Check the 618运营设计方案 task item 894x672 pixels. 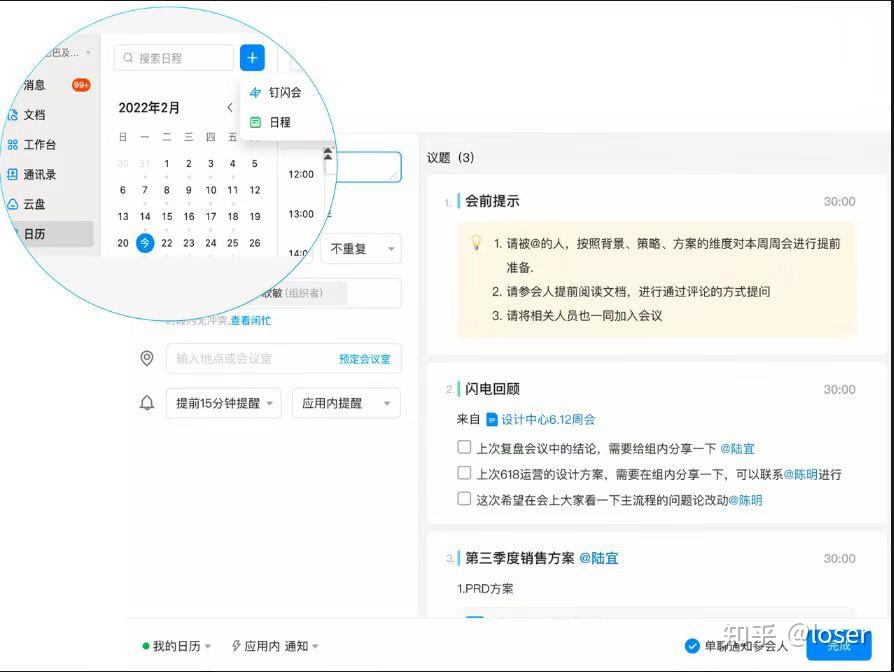coord(463,473)
